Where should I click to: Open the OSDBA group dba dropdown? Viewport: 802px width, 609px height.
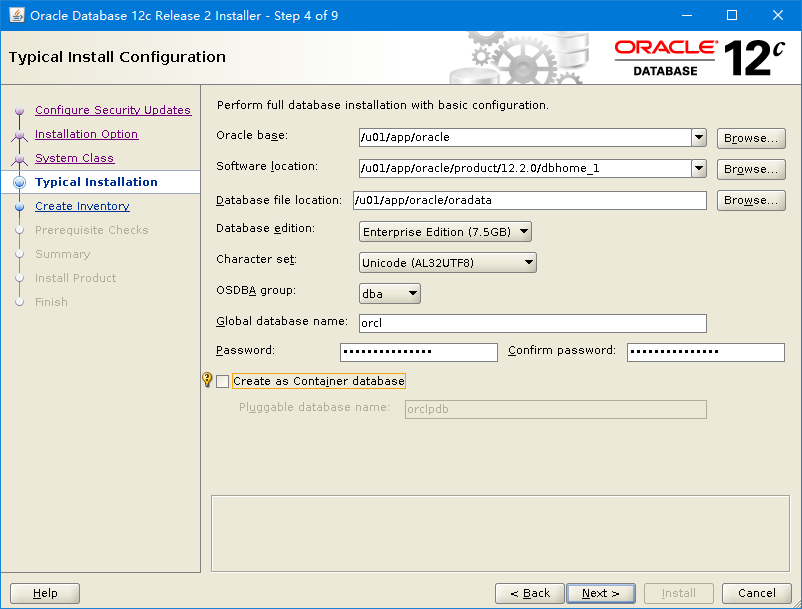[390, 294]
